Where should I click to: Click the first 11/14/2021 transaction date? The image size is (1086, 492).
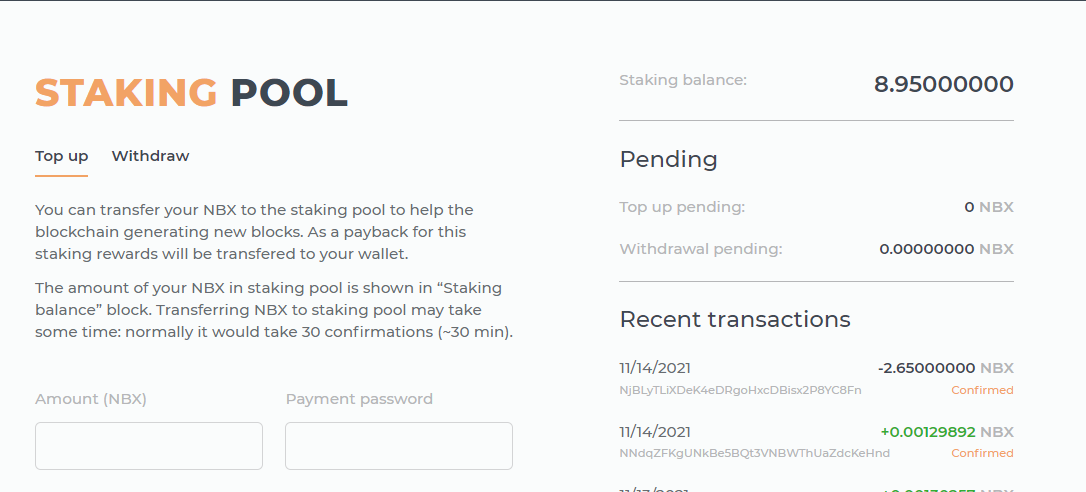(x=655, y=368)
